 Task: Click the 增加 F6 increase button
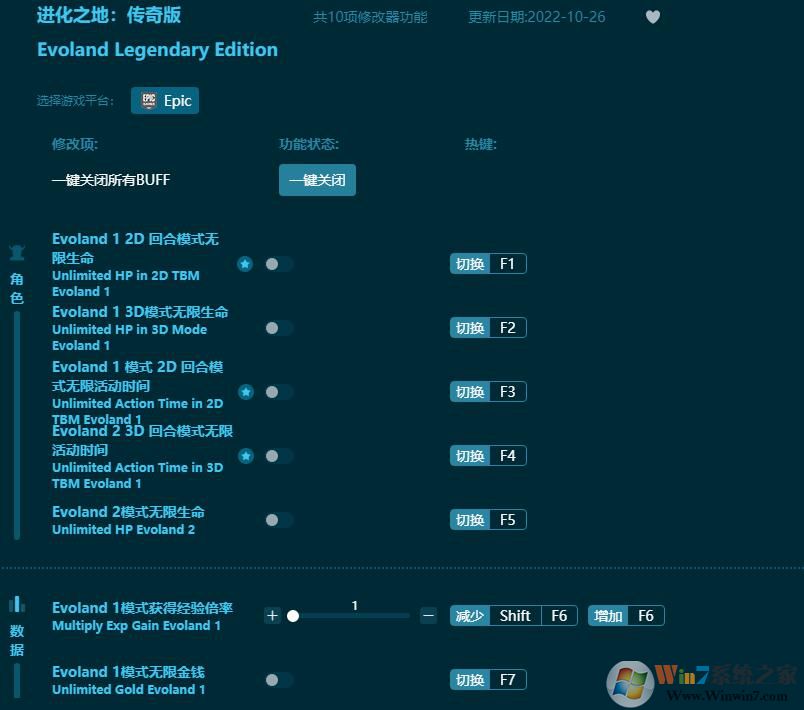pyautogui.click(x=626, y=615)
